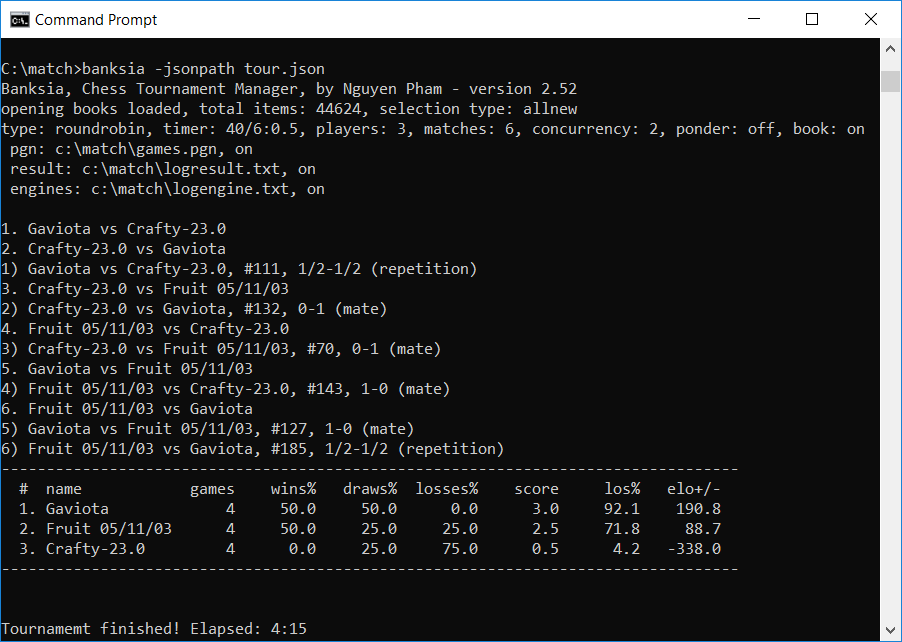Click the 'wins%' column header
This screenshot has width=902, height=642.
pyautogui.click(x=293, y=490)
